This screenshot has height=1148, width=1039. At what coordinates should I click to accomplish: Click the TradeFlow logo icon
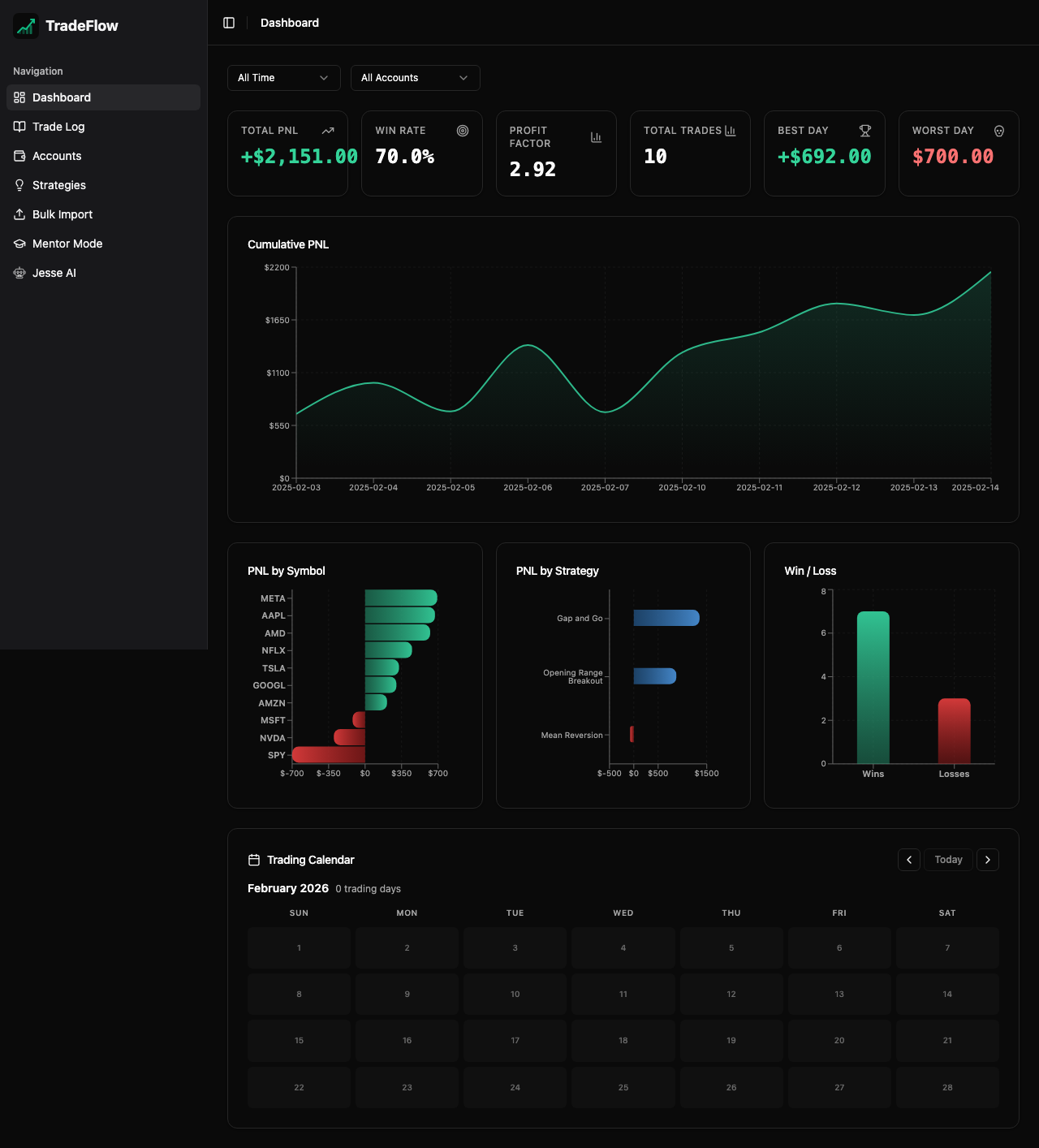point(25,26)
